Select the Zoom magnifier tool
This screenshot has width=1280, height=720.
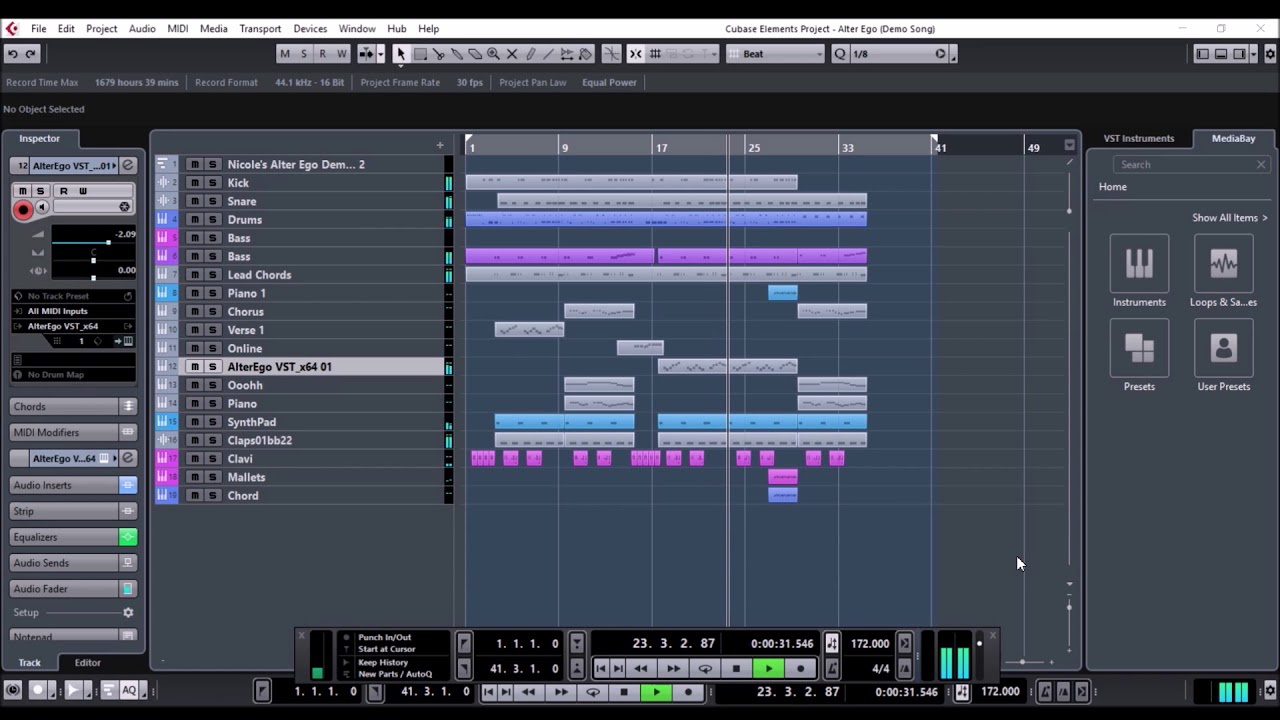493,54
